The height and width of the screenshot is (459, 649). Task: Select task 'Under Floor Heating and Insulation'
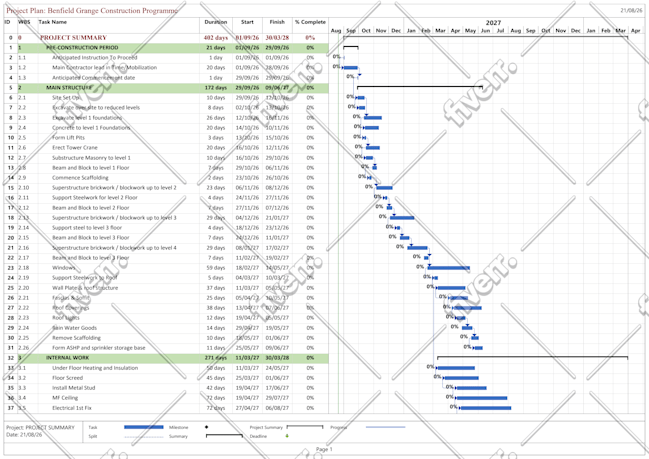click(x=95, y=368)
